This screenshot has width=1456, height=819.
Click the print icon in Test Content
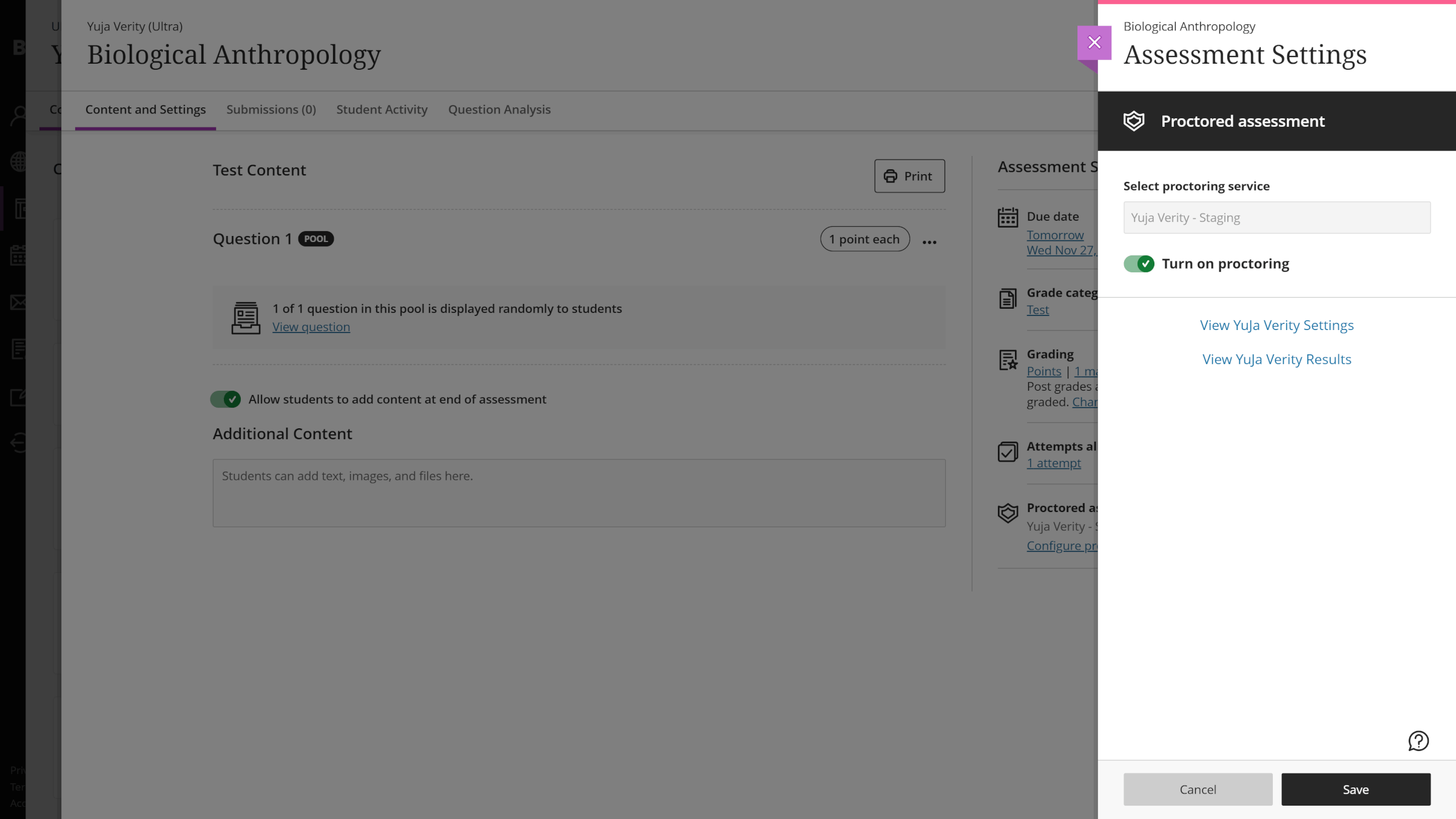[890, 175]
